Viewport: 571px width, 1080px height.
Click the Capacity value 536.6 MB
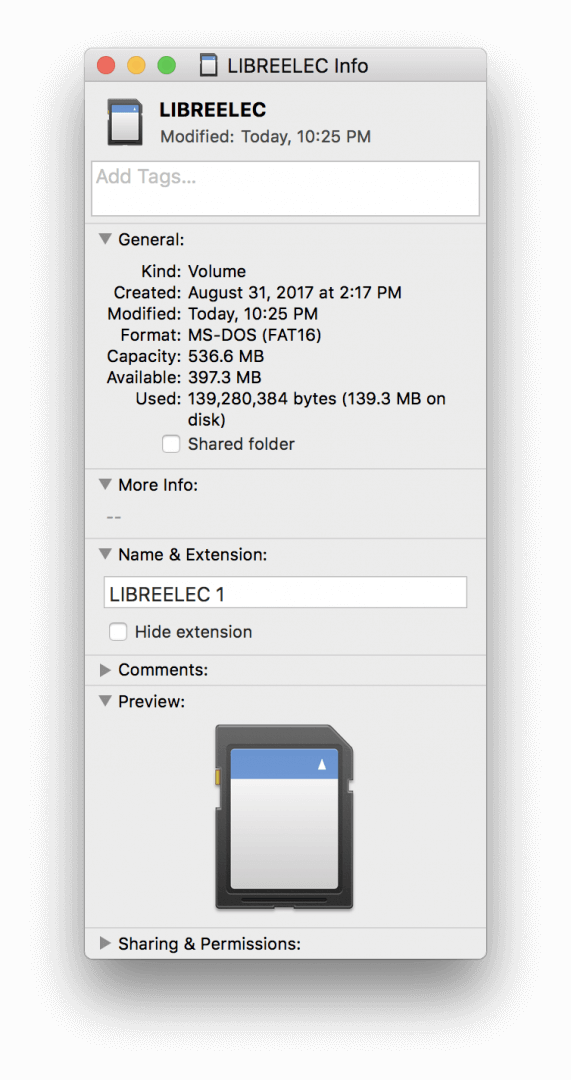point(226,357)
